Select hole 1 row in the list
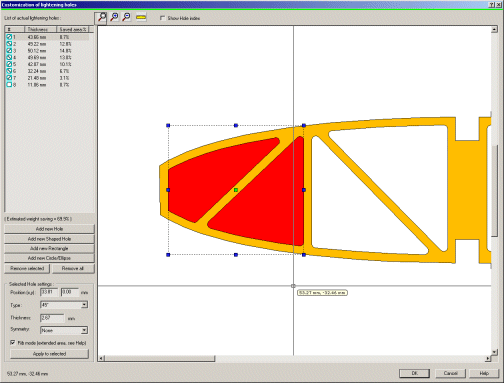Image resolution: width=504 pixels, height=383 pixels. [47, 37]
